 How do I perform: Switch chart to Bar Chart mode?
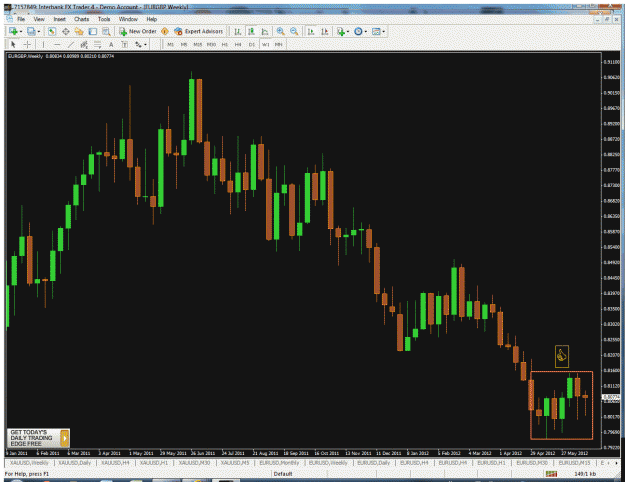[237, 31]
